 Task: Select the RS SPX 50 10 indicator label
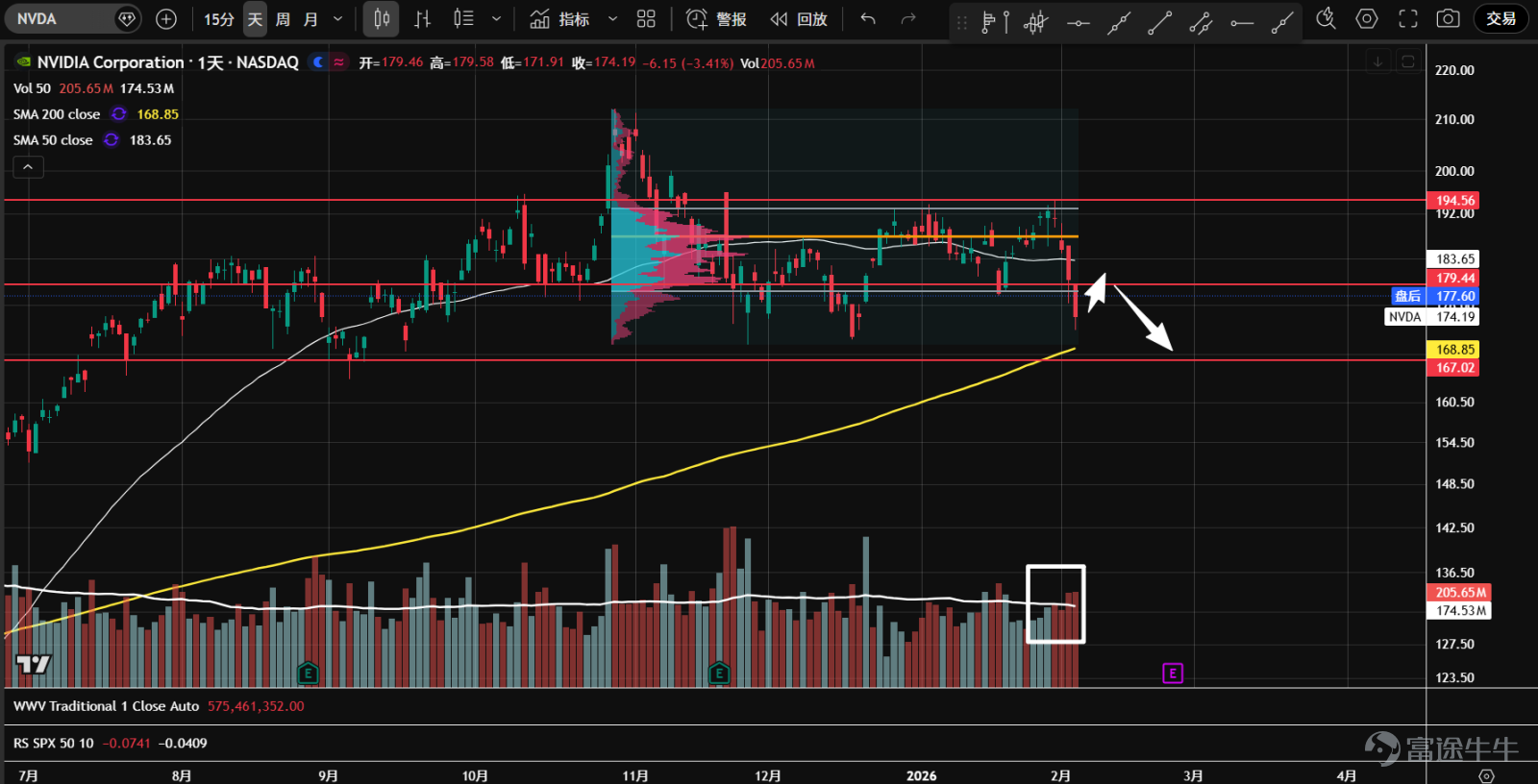[x=54, y=743]
